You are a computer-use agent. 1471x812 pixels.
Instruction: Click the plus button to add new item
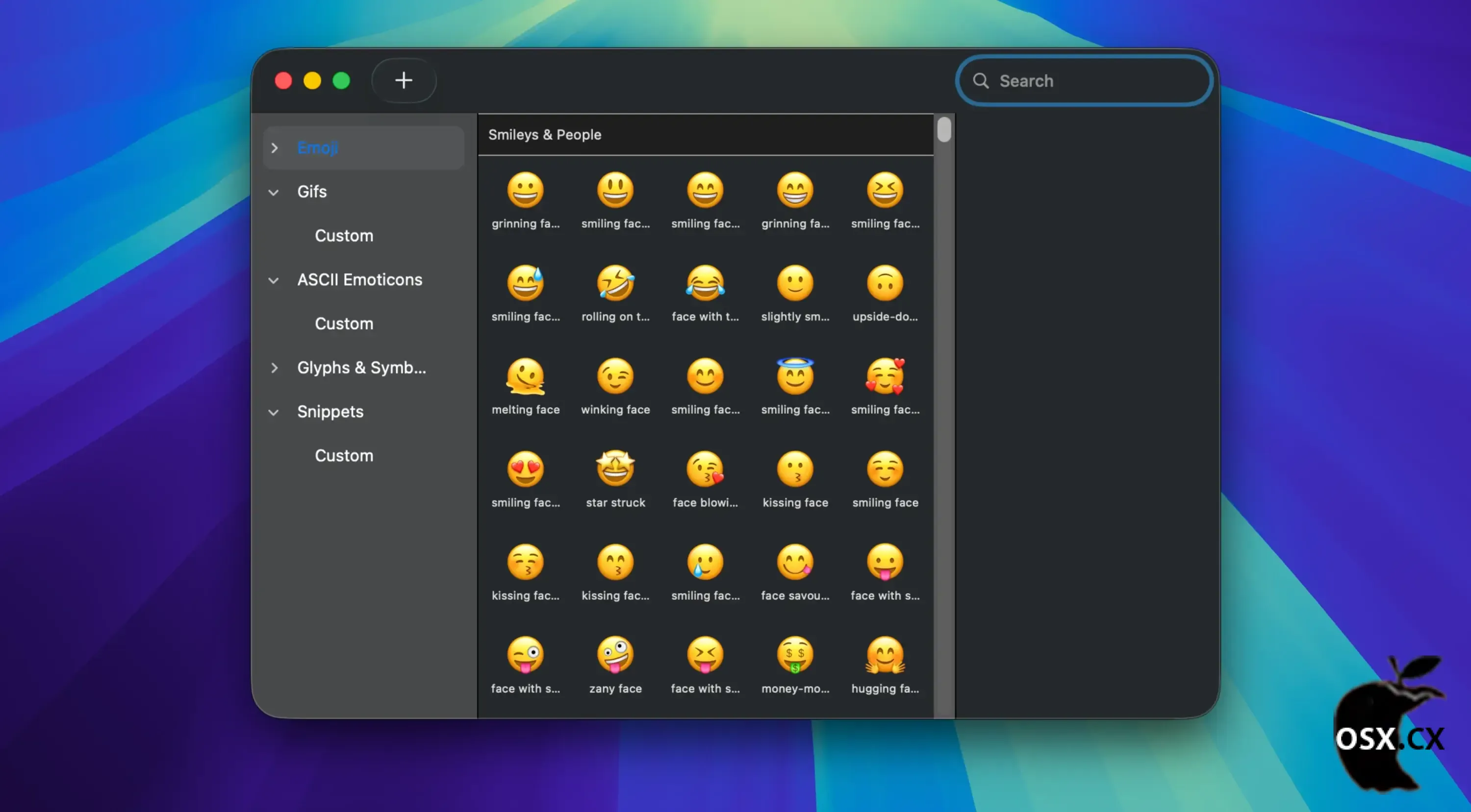click(404, 80)
